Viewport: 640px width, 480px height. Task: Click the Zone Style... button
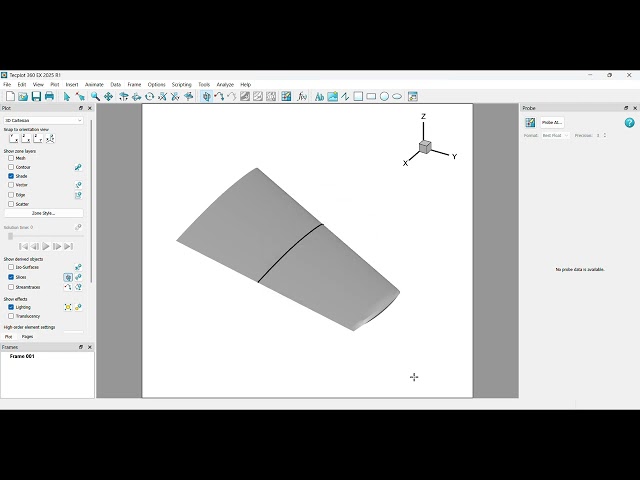click(43, 213)
